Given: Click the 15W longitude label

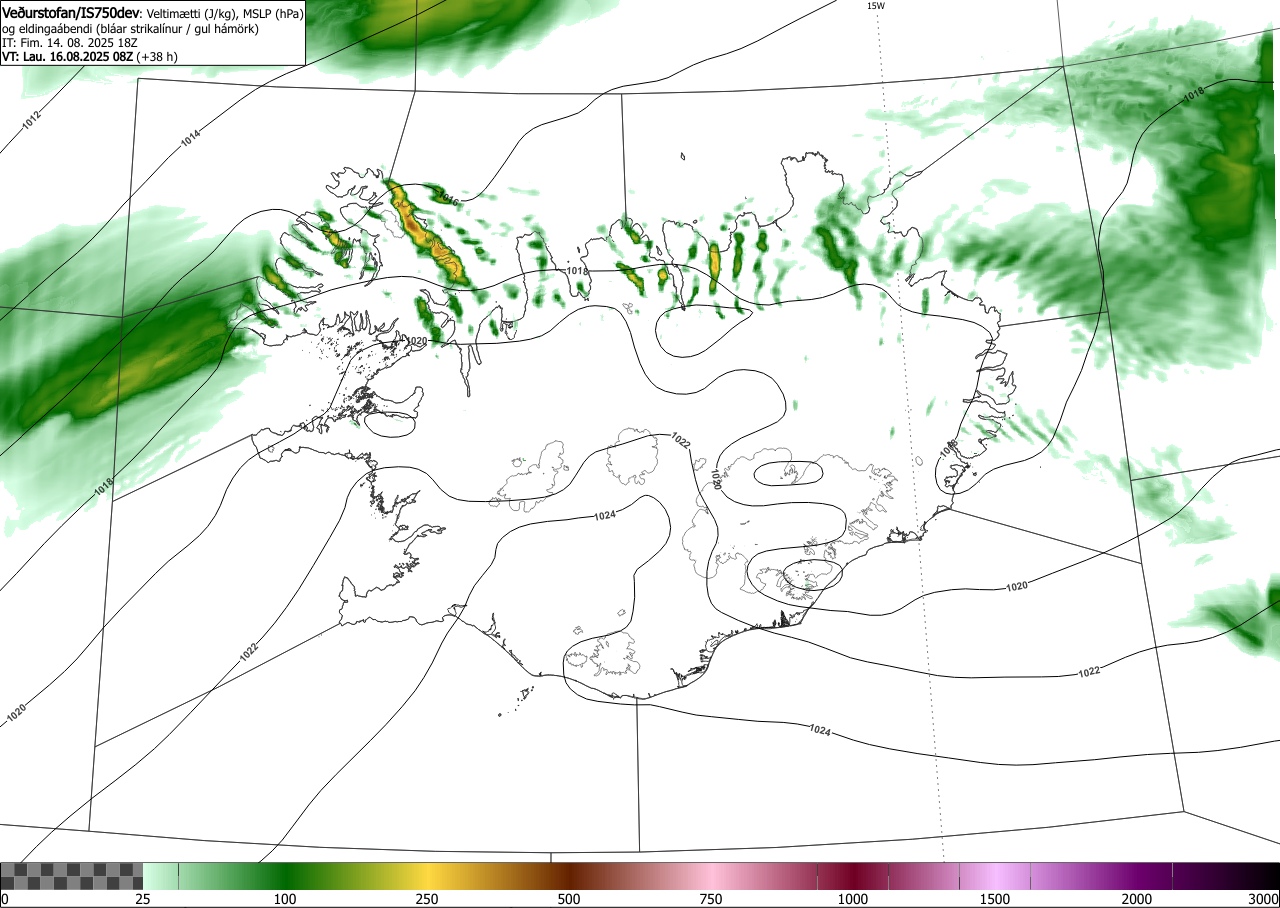Looking at the screenshot, I should pyautogui.click(x=875, y=6).
